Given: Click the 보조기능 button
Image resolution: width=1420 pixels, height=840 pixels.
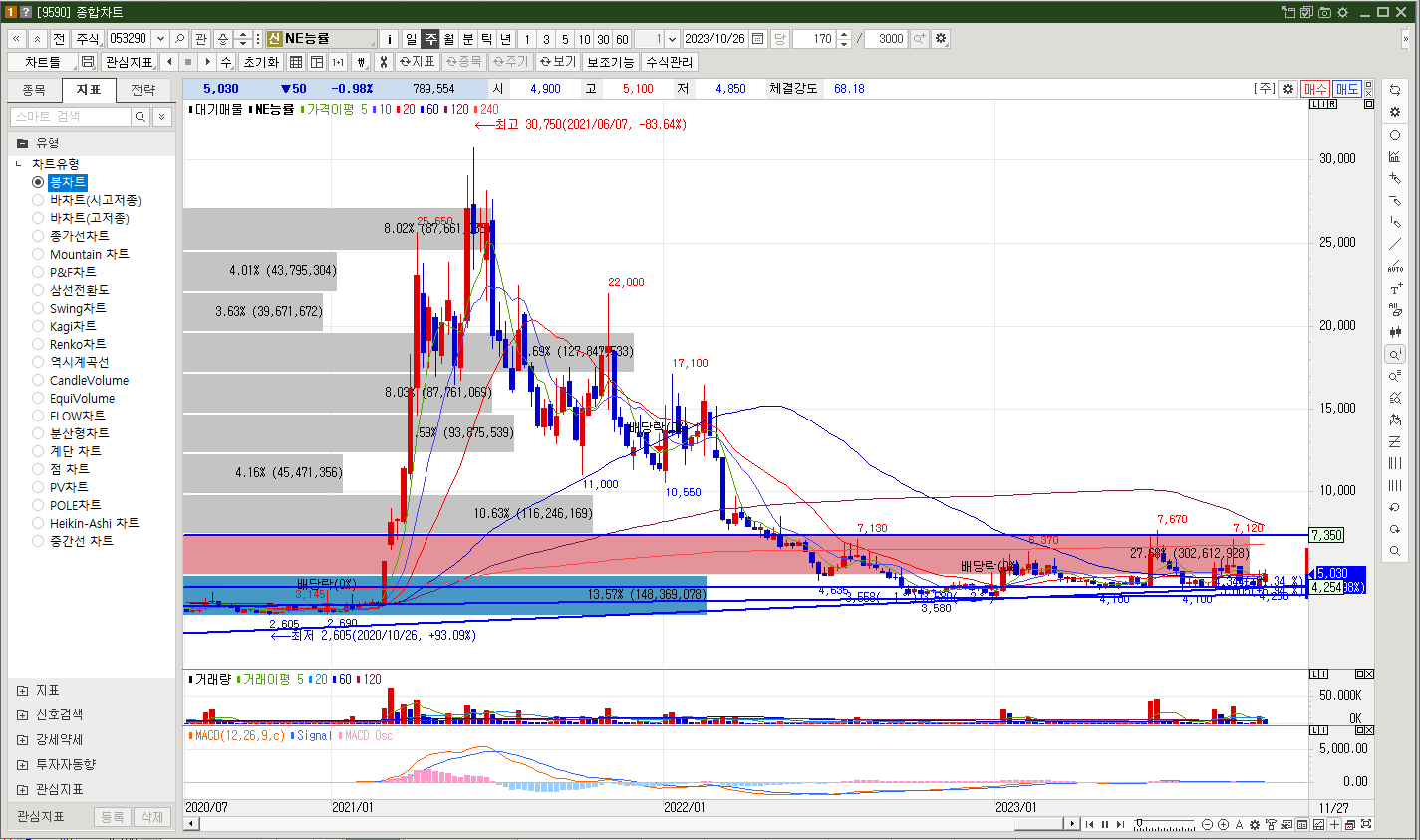Looking at the screenshot, I should click(610, 62).
